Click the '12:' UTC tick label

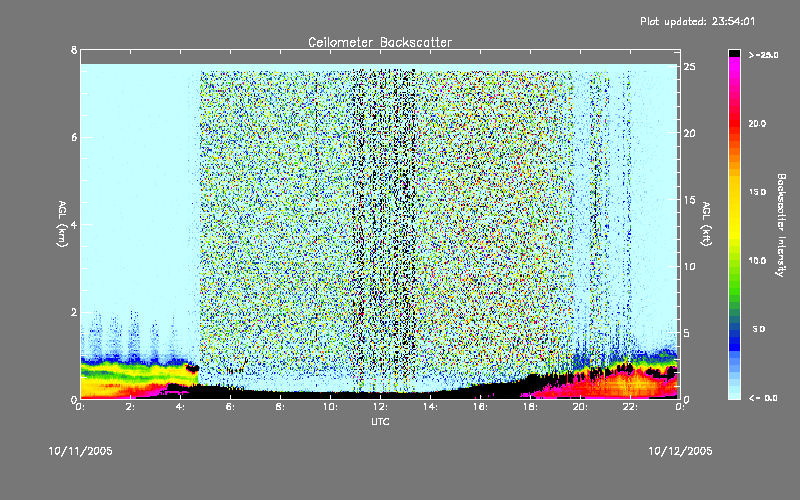[x=380, y=407]
